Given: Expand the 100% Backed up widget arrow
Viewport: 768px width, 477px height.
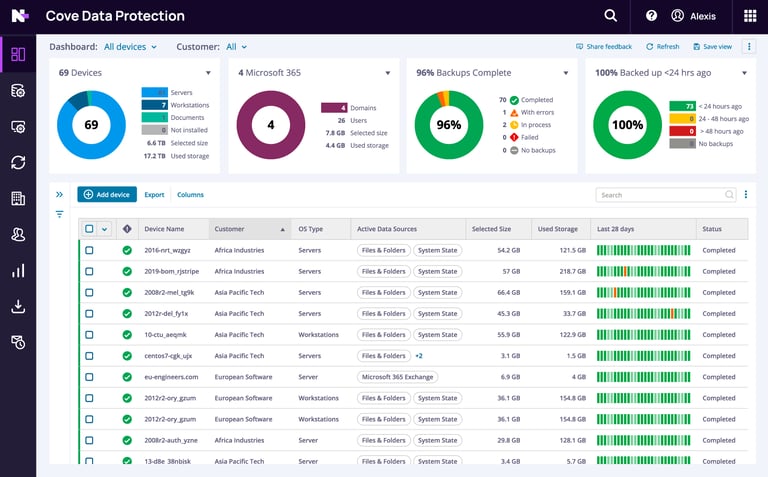Looking at the screenshot, I should (744, 73).
